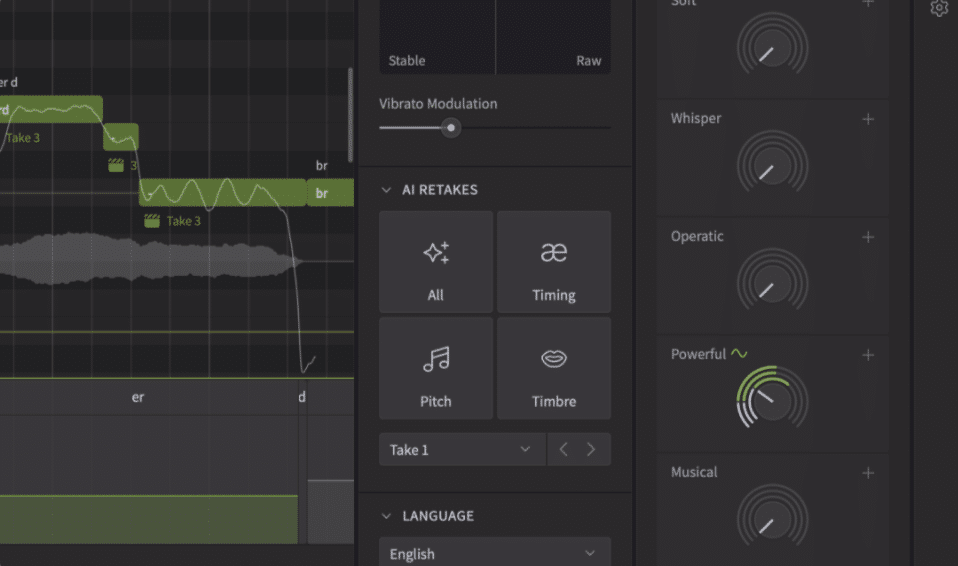Select the small green note after first note
Image resolution: width=958 pixels, height=566 pixels.
(120, 137)
